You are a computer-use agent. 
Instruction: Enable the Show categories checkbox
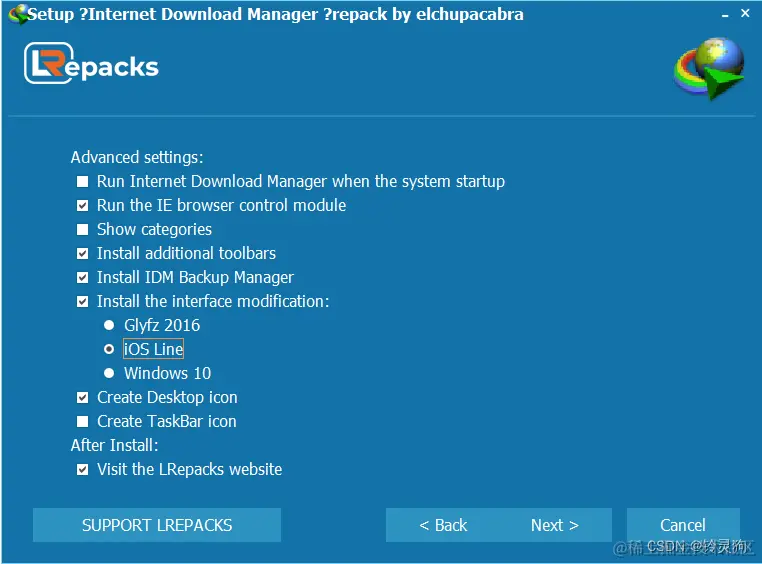83,229
